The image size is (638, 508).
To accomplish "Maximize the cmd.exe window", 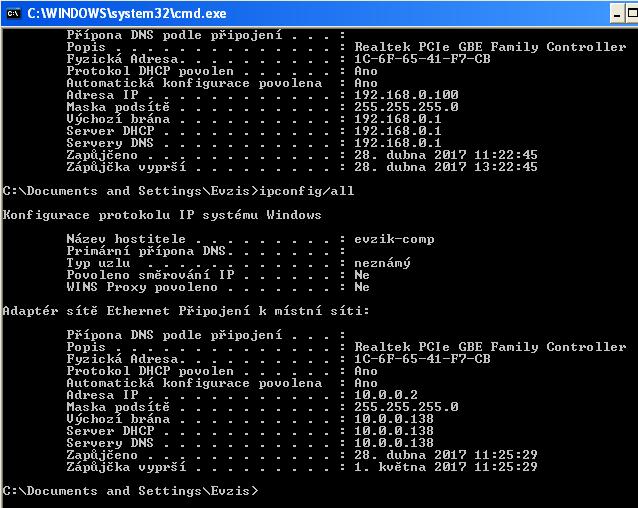I will (634, 13).
